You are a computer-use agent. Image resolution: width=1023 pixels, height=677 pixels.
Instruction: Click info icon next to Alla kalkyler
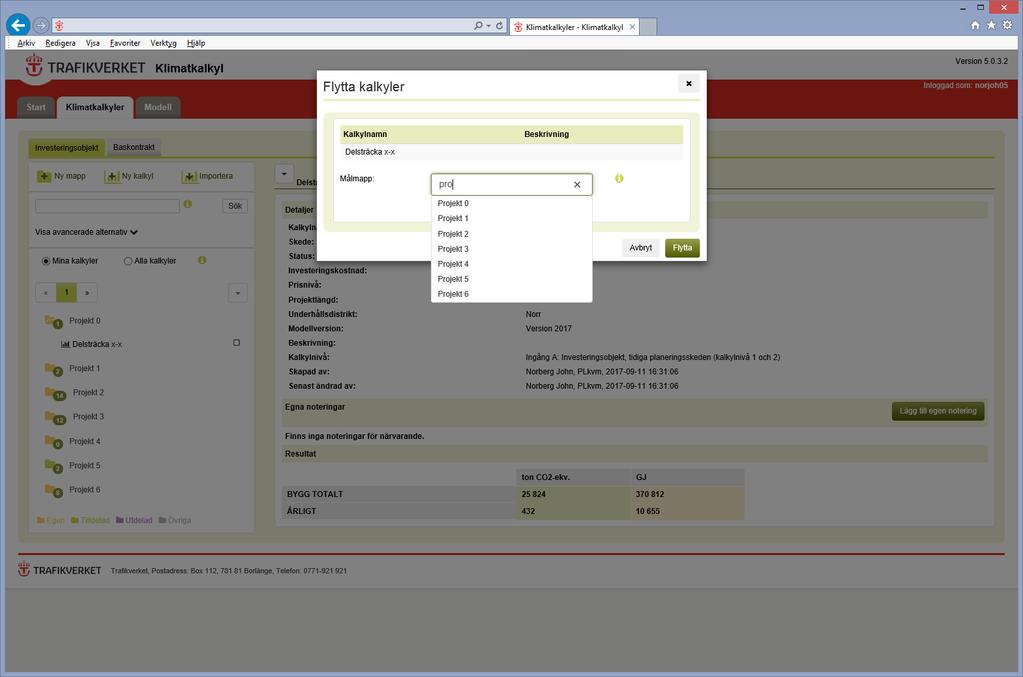click(x=202, y=260)
